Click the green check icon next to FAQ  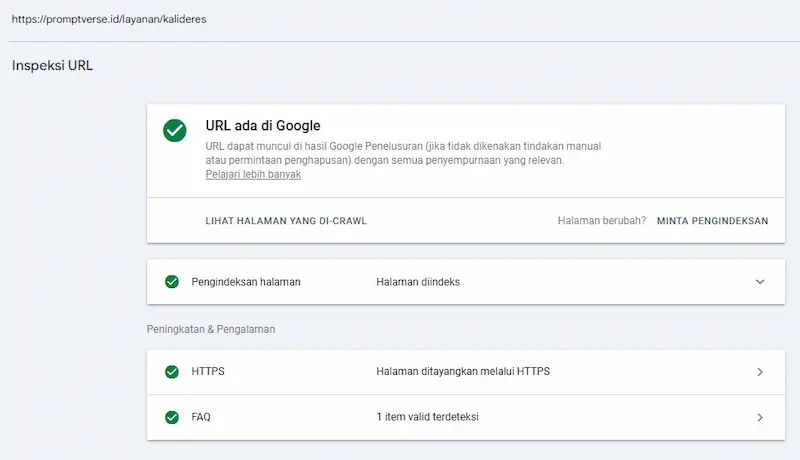coord(172,417)
